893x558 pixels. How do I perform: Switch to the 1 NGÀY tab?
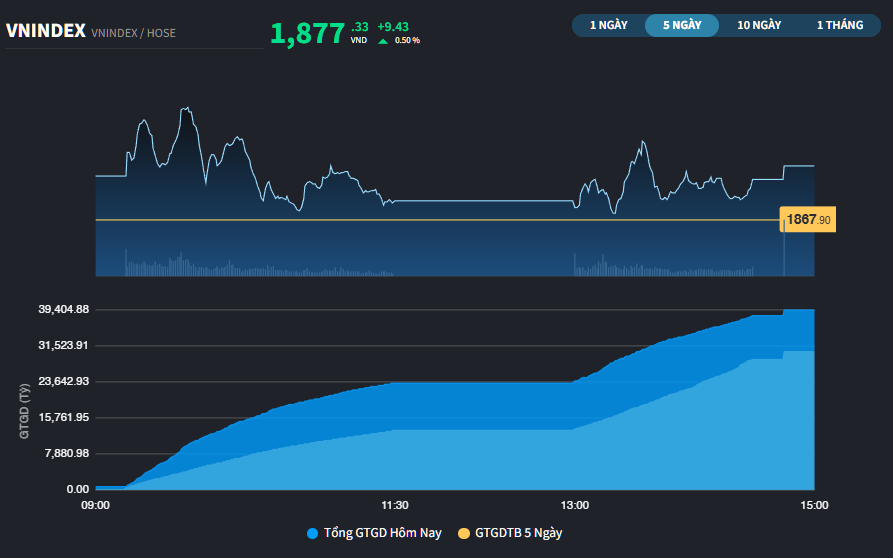coord(608,25)
